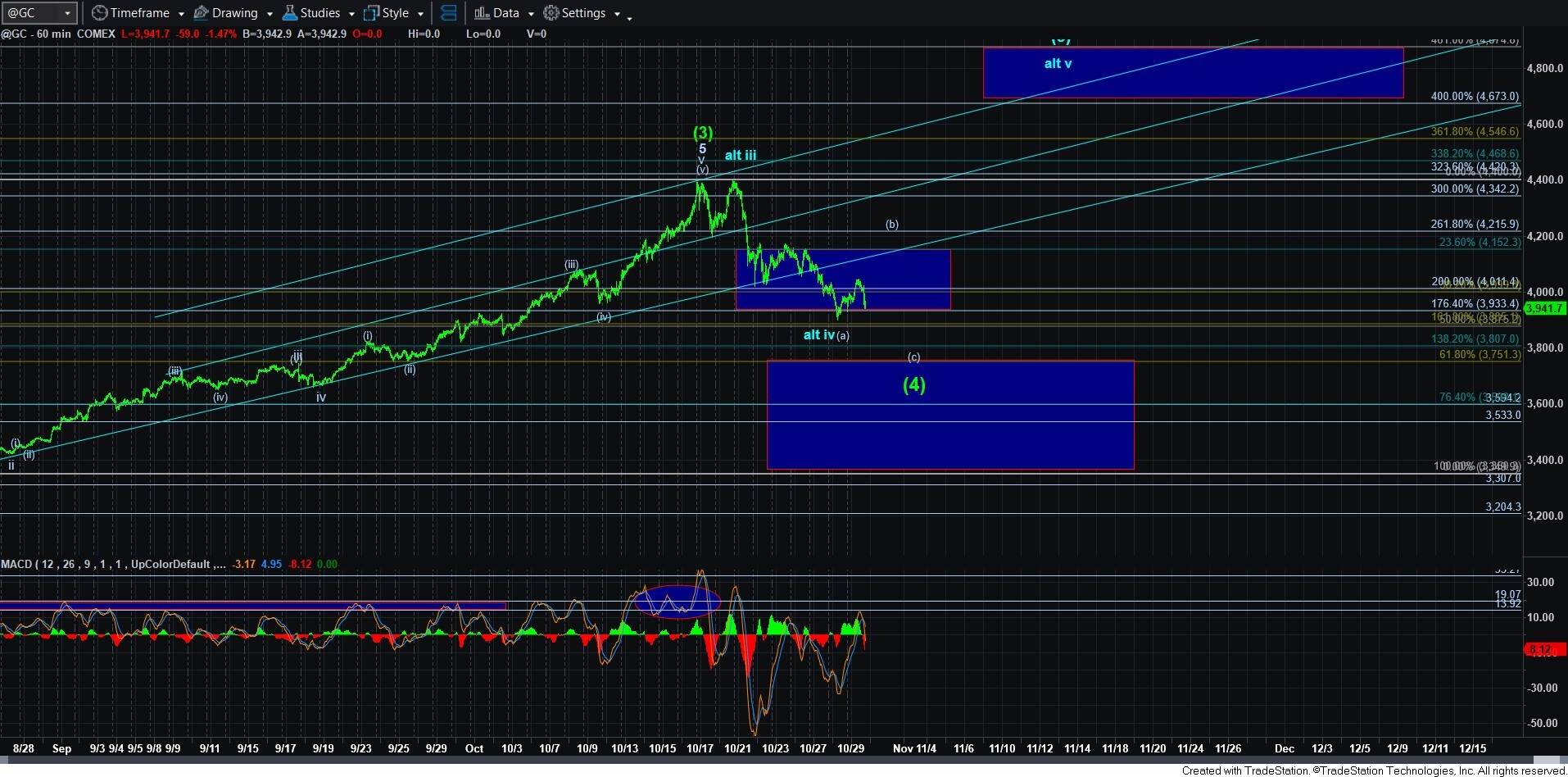Open the @GC symbol dropdown
Viewport: 1568px width, 777px height.
(x=67, y=13)
